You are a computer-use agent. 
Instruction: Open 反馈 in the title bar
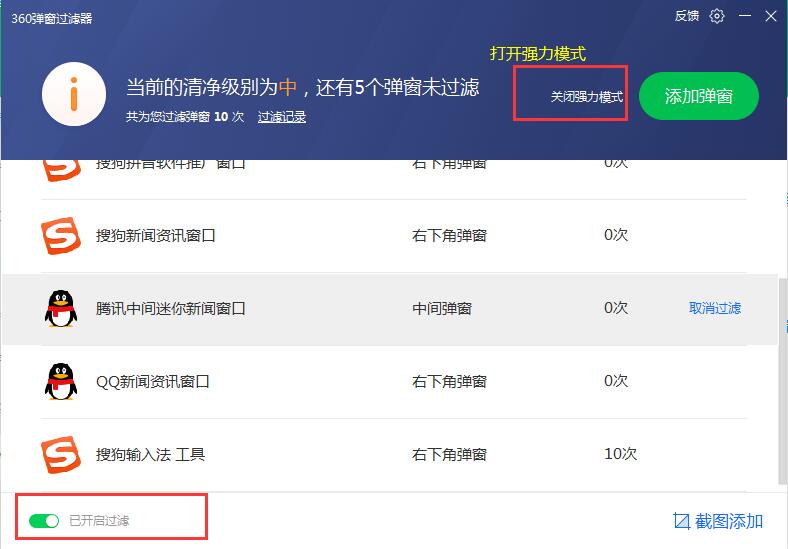(687, 16)
